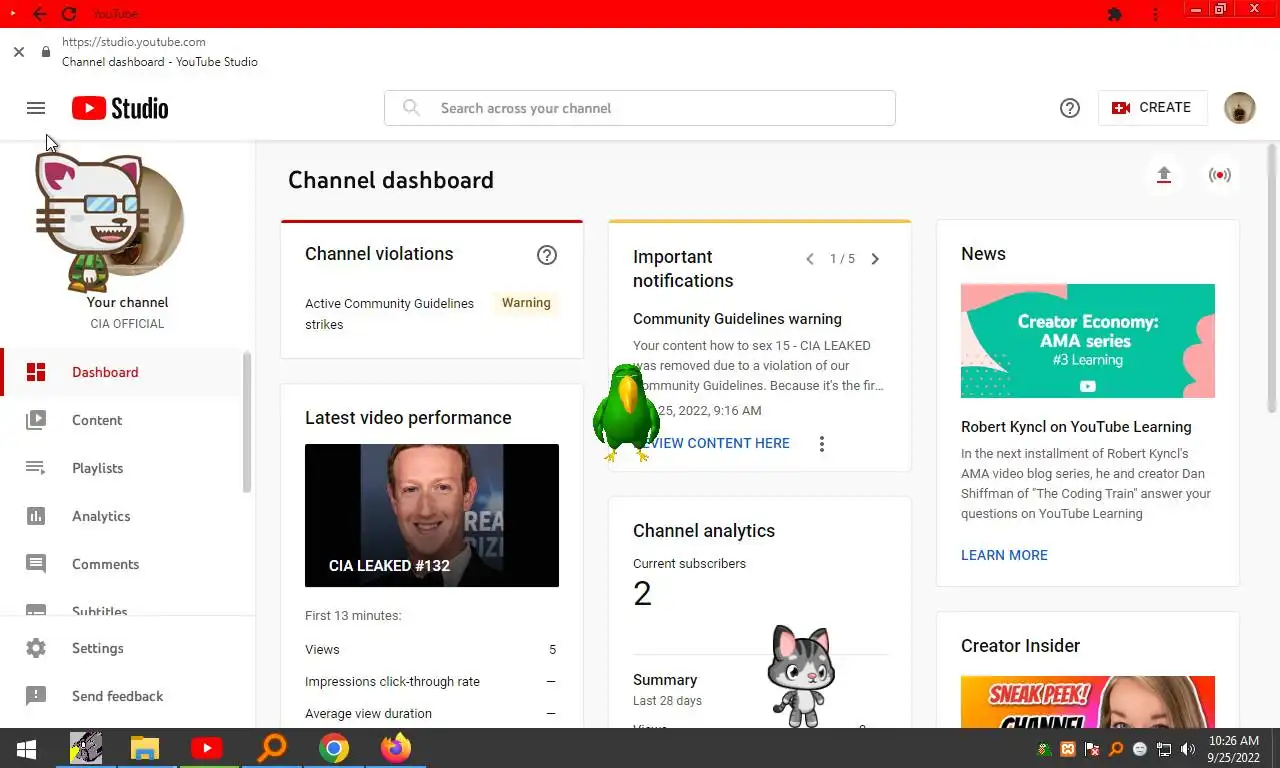Click the Analytics bar chart icon

pos(36,516)
